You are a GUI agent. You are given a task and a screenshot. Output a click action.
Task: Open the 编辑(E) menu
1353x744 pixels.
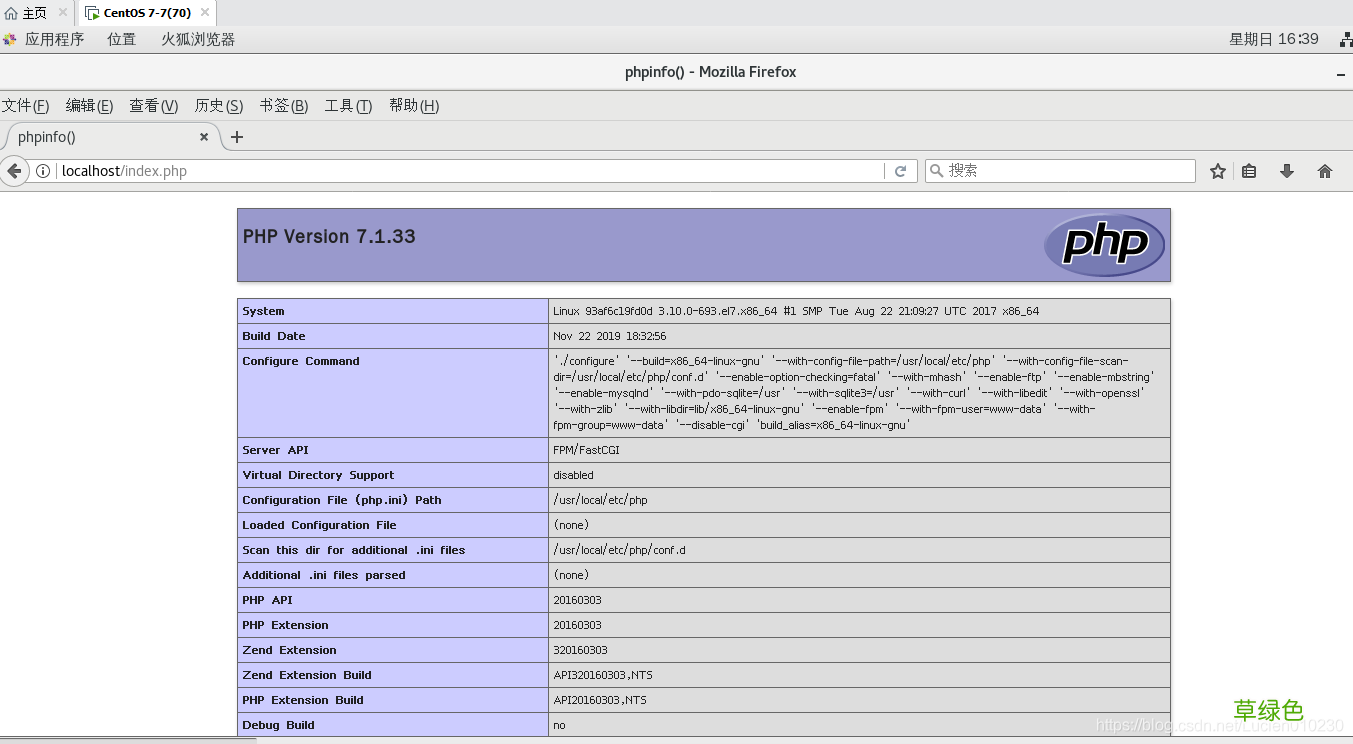click(x=89, y=106)
